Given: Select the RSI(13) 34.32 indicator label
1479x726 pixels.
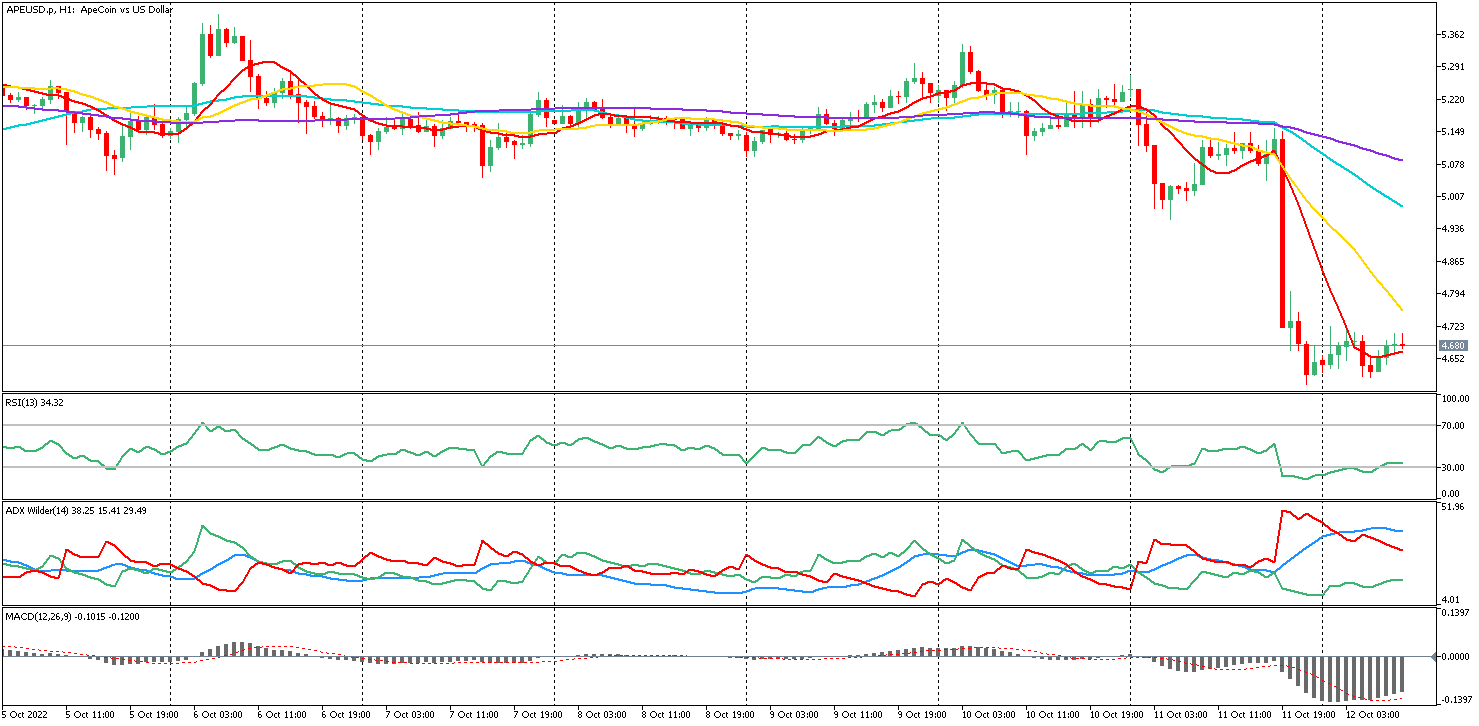Looking at the screenshot, I should (x=35, y=402).
